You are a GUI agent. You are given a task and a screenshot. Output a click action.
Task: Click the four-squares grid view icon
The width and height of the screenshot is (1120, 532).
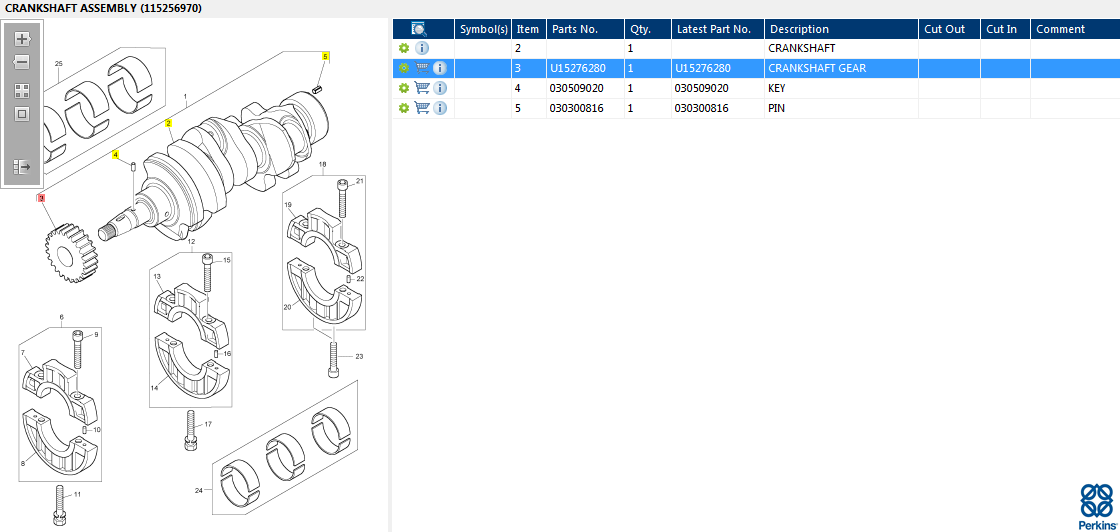point(21,91)
